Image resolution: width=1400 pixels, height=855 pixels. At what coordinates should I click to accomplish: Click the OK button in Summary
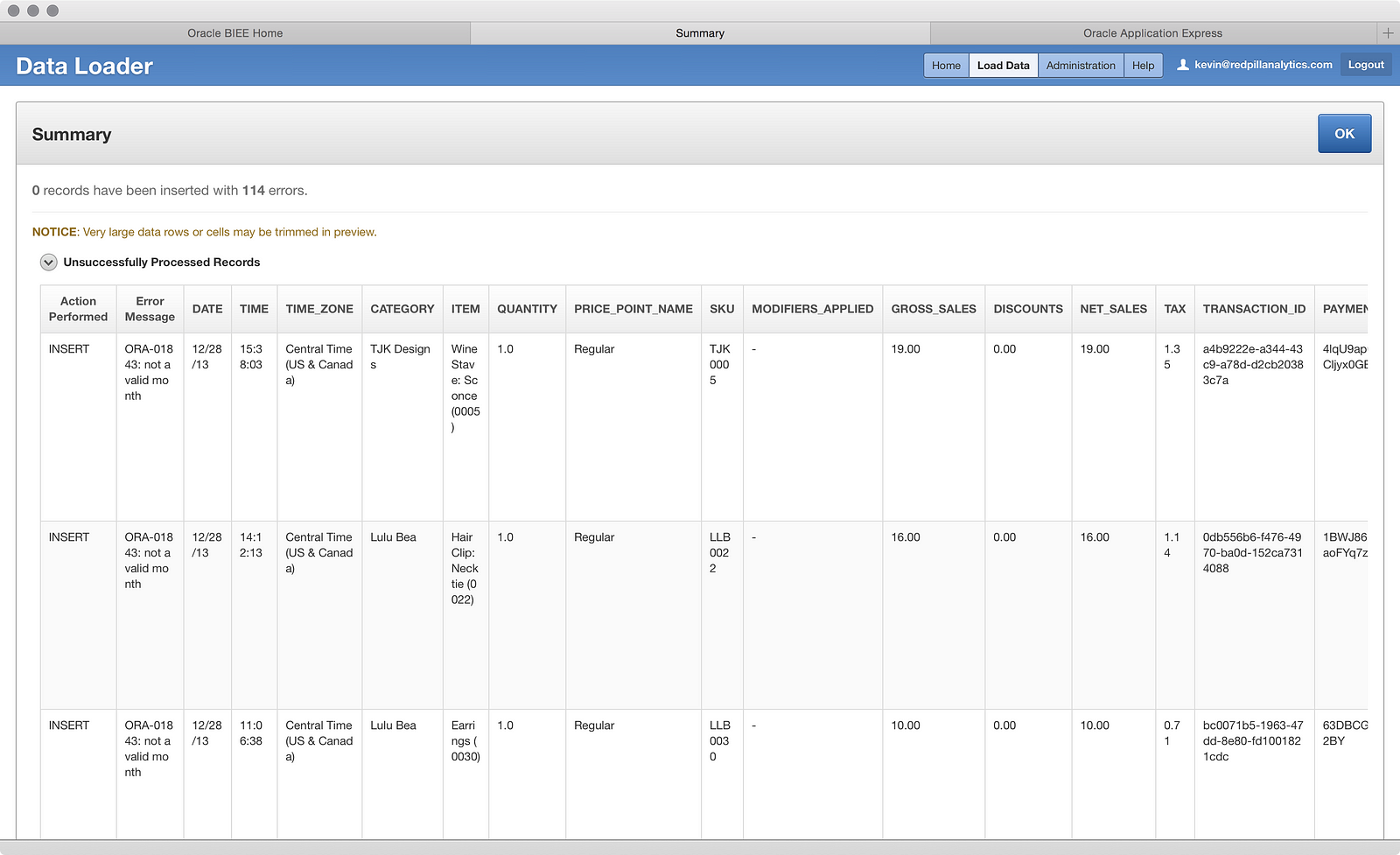pyautogui.click(x=1344, y=134)
